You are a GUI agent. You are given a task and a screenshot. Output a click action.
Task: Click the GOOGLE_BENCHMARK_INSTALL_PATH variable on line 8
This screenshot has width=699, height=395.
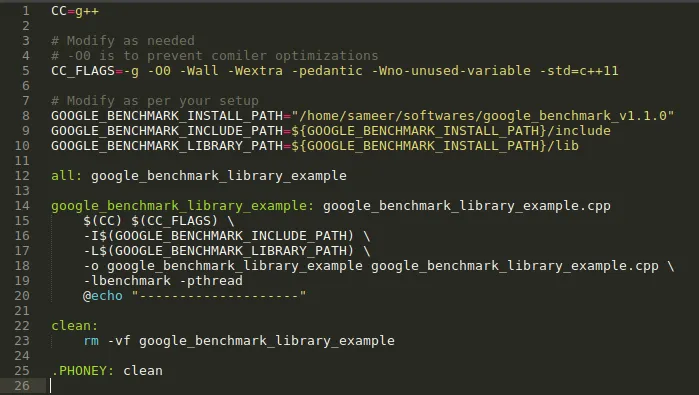(x=167, y=116)
